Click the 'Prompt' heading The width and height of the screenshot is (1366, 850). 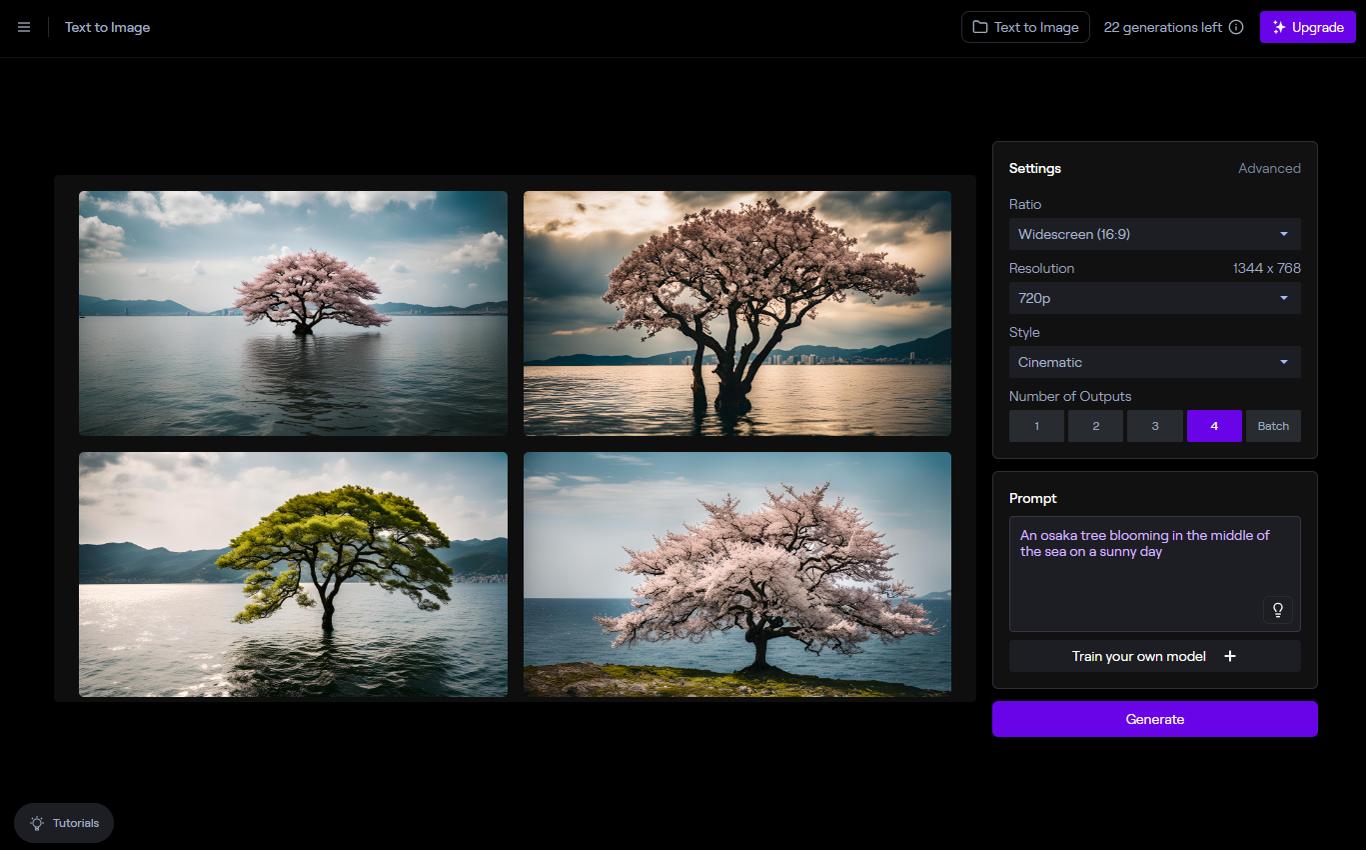coord(1033,498)
